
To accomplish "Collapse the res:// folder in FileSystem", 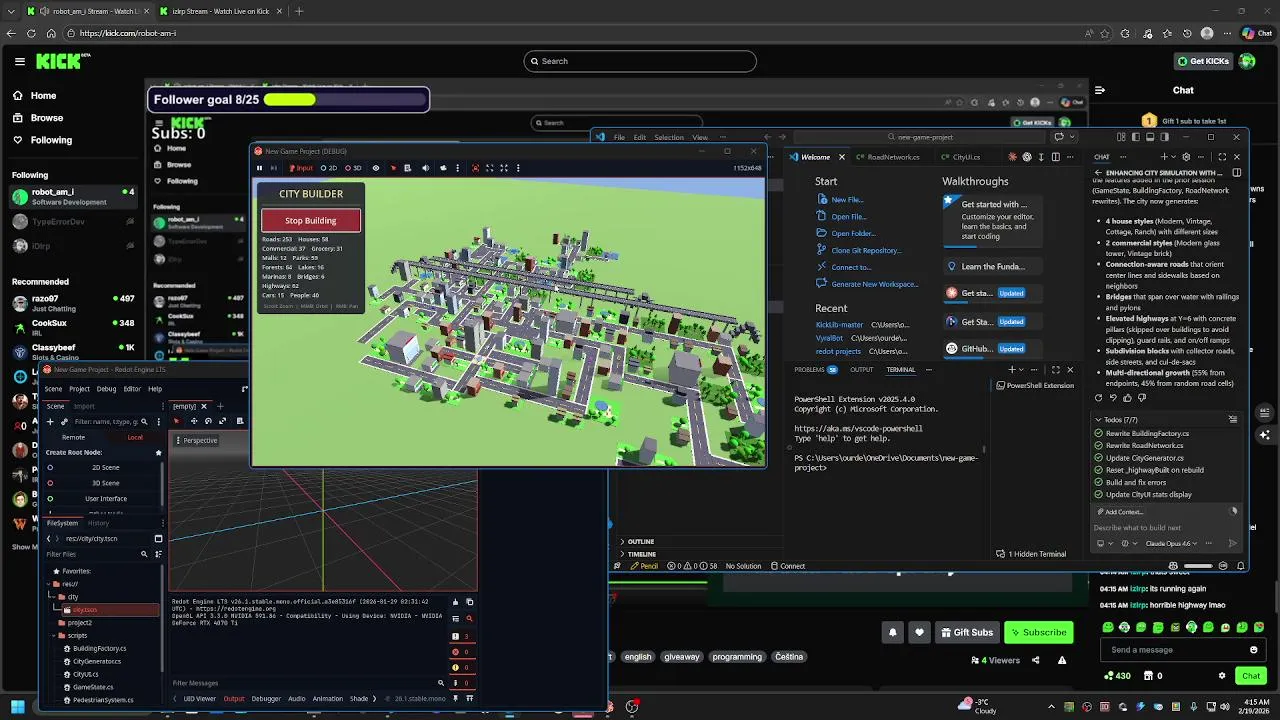I will (x=49, y=584).
